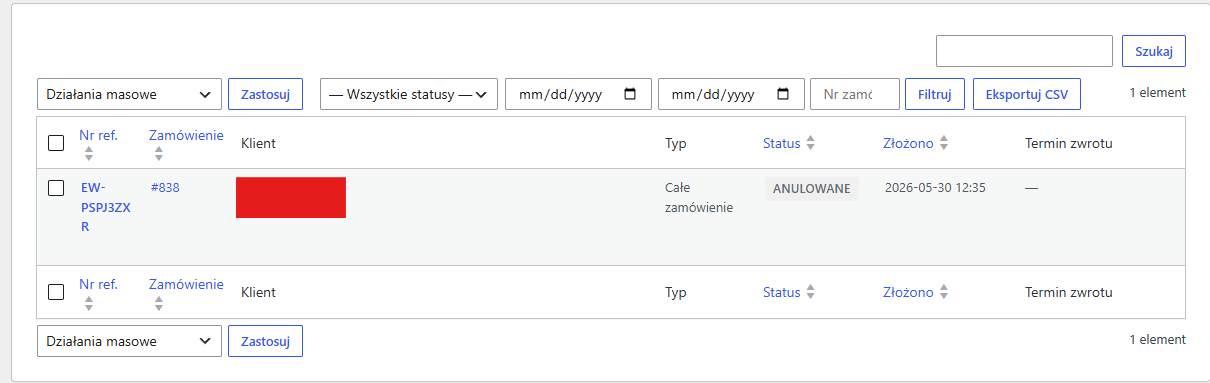Export list with Eksportuj CSV button
The height and width of the screenshot is (383, 1210).
(1027, 94)
